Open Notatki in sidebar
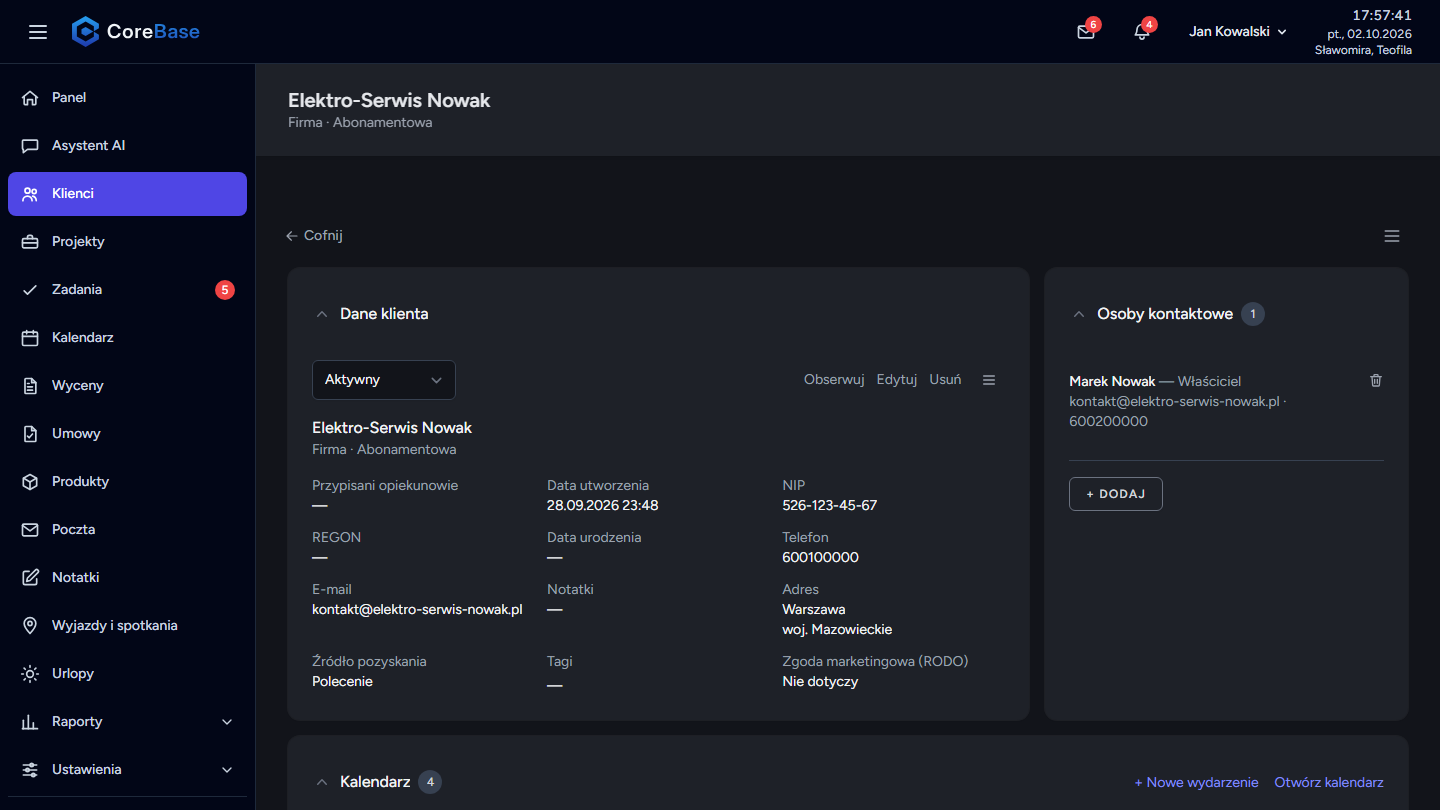The height and width of the screenshot is (810, 1440). point(127,578)
